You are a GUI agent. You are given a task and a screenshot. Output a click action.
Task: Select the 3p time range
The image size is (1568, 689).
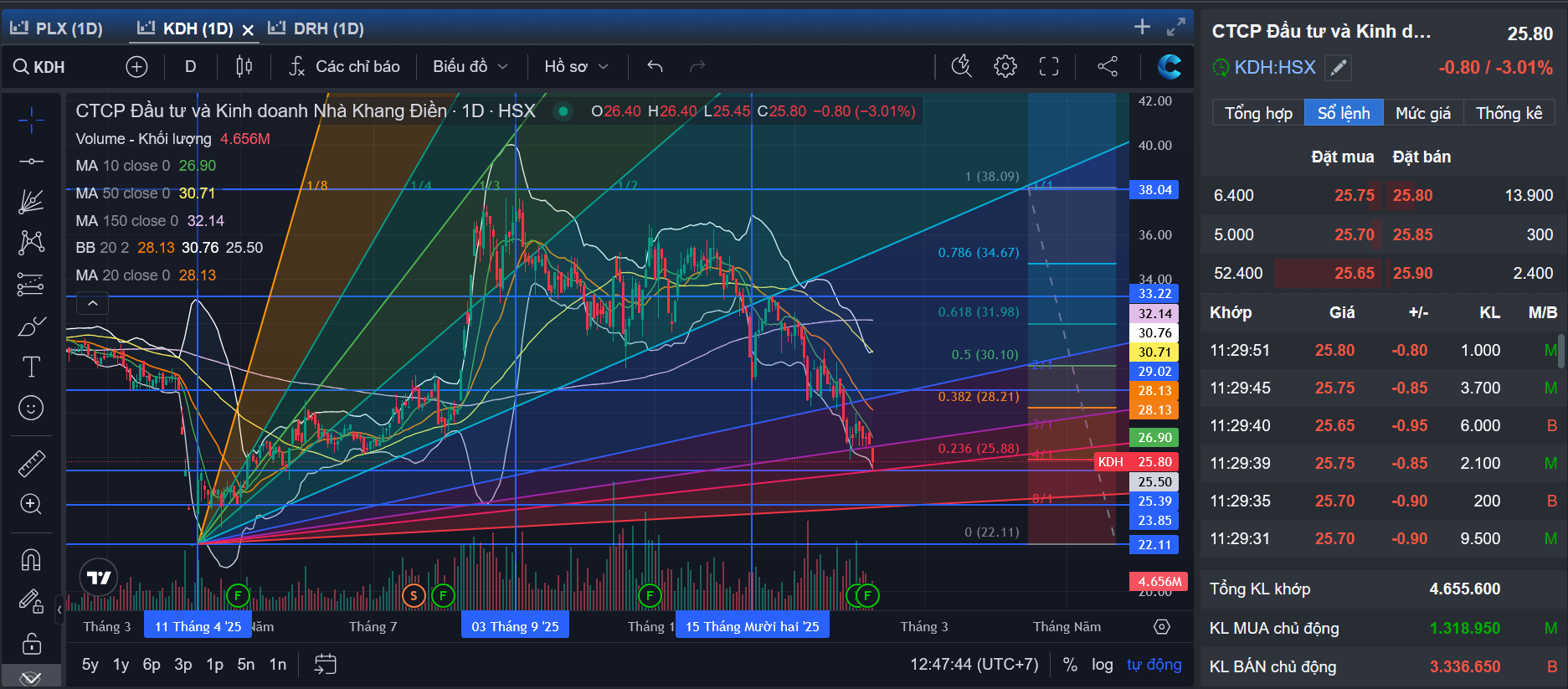click(x=183, y=665)
